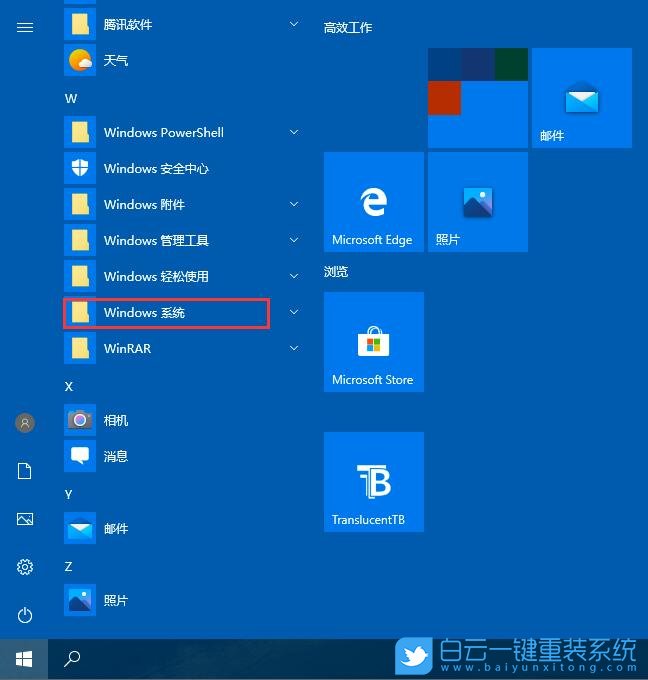Screen dimensions: 648x680
Task: Open Windows 安全中心 shield app
Action: point(182,168)
